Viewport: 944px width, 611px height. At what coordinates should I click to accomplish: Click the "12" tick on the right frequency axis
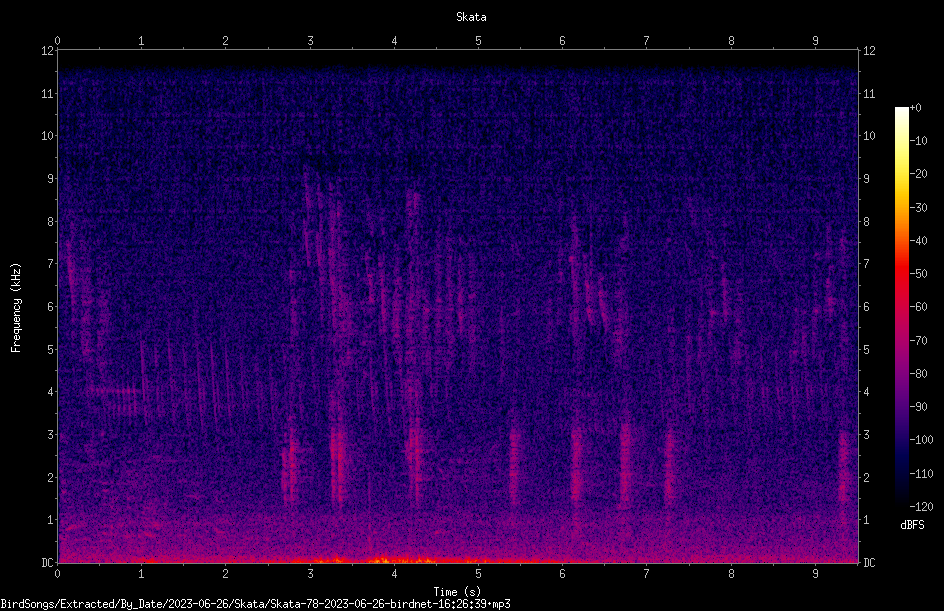pyautogui.click(x=869, y=51)
